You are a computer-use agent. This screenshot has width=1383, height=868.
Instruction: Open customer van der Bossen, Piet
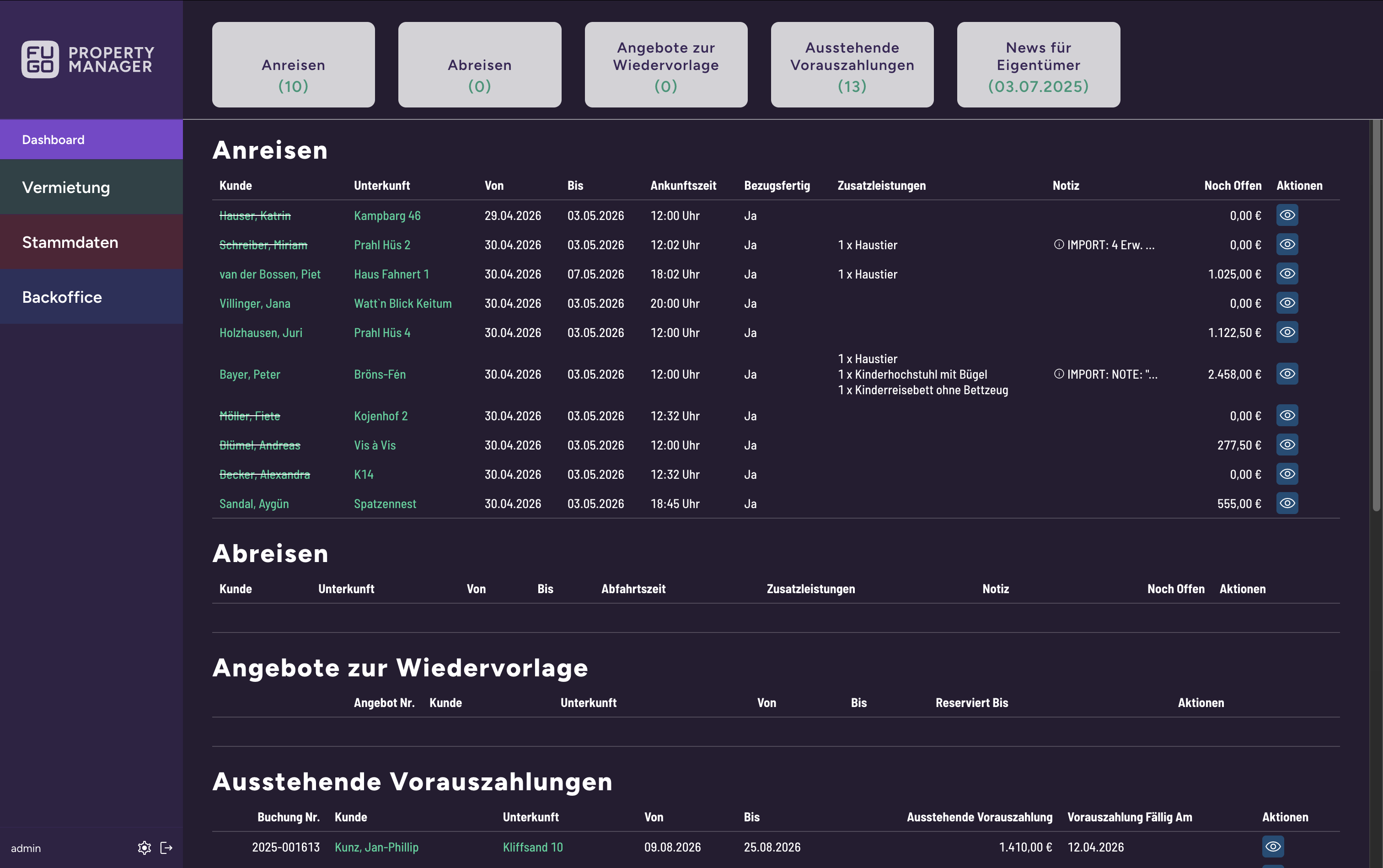tap(270, 274)
